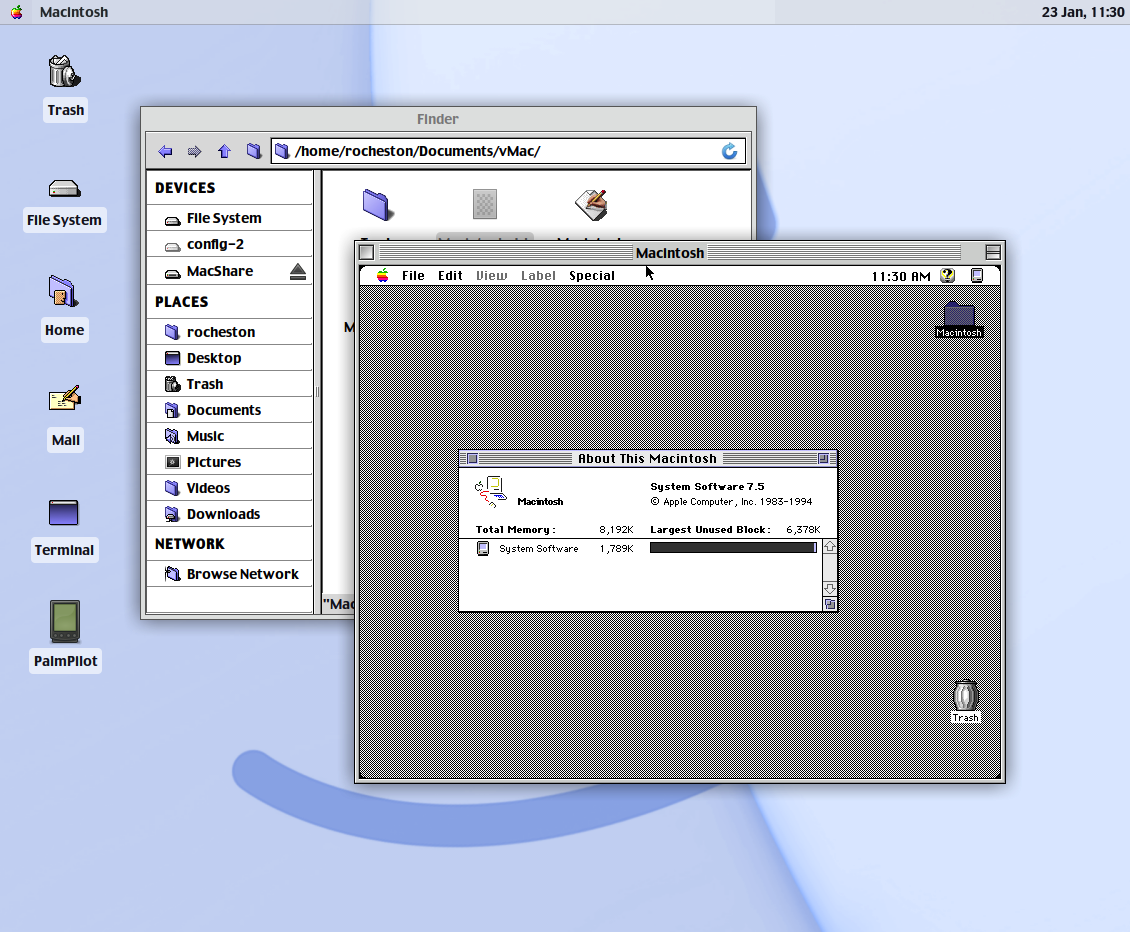Click System Software memory usage bar
Screen dimensions: 1130x932
tap(734, 548)
